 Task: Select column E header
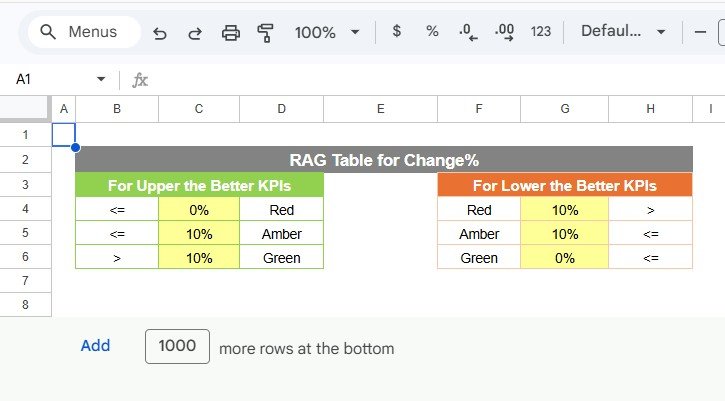pos(381,108)
